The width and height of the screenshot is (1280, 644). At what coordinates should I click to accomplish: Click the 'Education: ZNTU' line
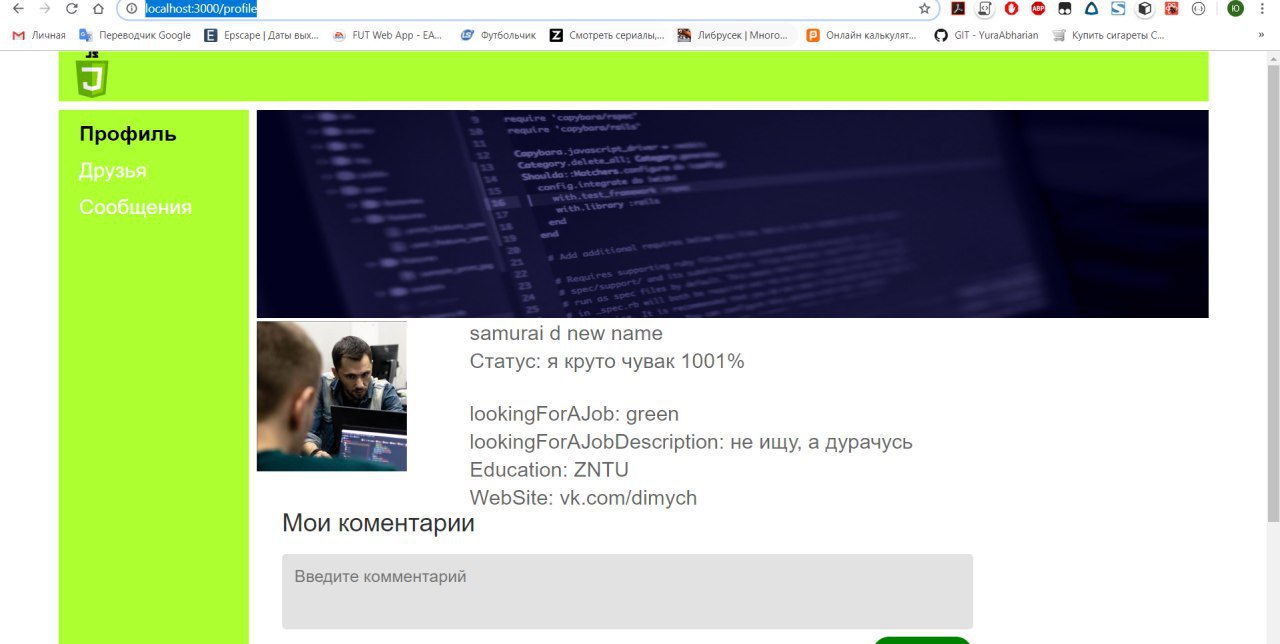pos(549,470)
